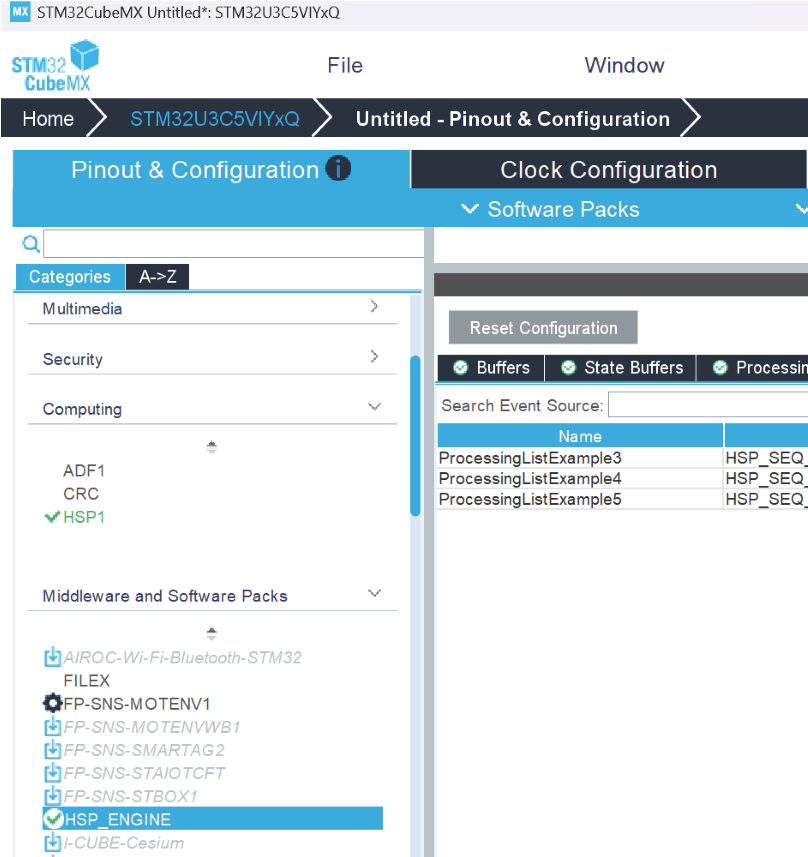This screenshot has width=808, height=857.
Task: Click the Name column header
Action: [580, 436]
